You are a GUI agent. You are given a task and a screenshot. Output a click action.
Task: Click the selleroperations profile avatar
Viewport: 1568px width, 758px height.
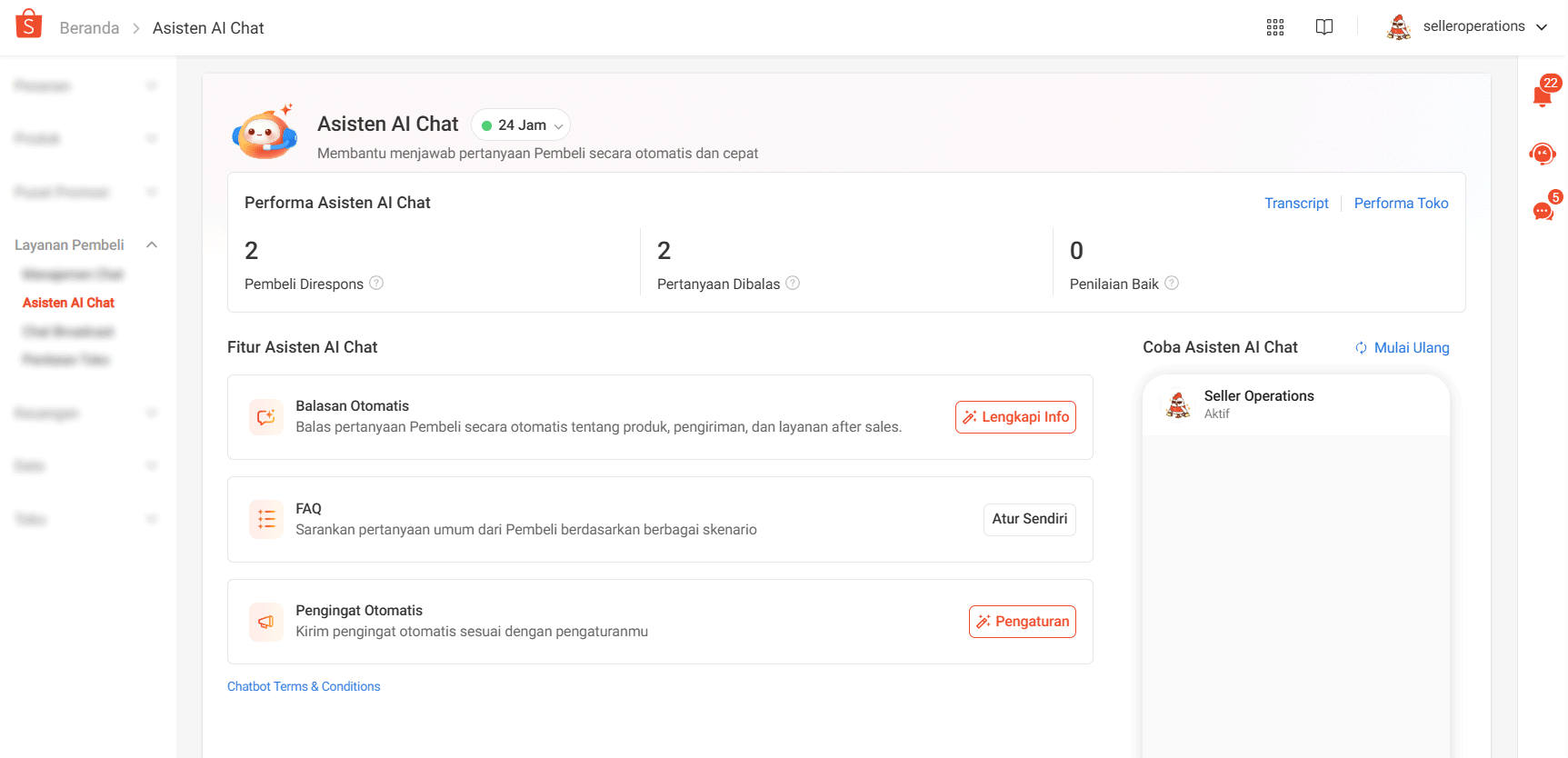(x=1399, y=27)
